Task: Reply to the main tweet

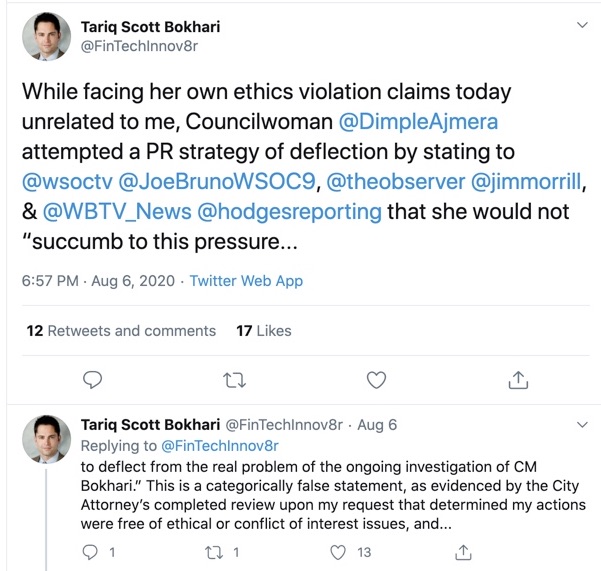Action: 93,380
